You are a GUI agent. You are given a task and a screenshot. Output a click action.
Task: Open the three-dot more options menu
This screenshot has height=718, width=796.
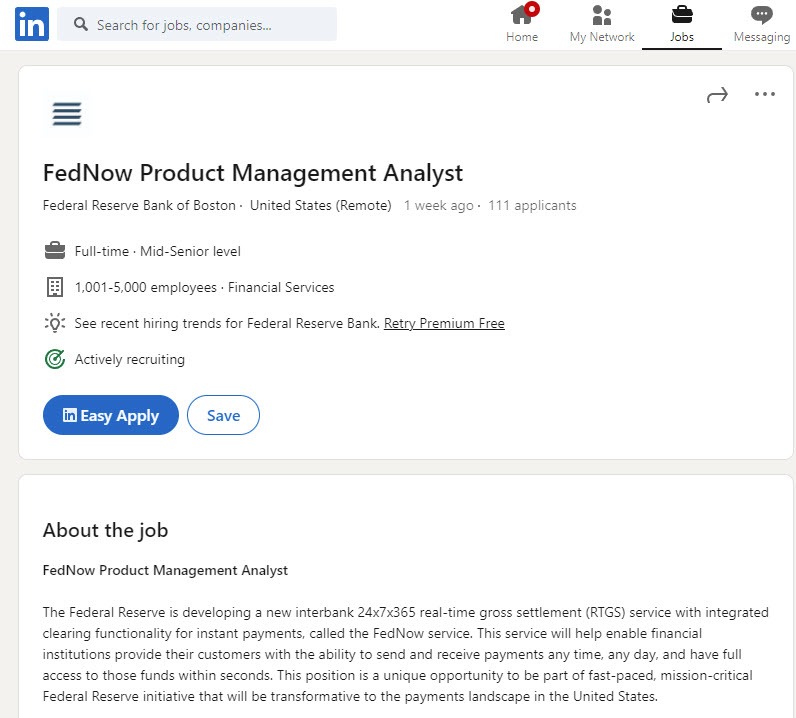pyautogui.click(x=765, y=95)
